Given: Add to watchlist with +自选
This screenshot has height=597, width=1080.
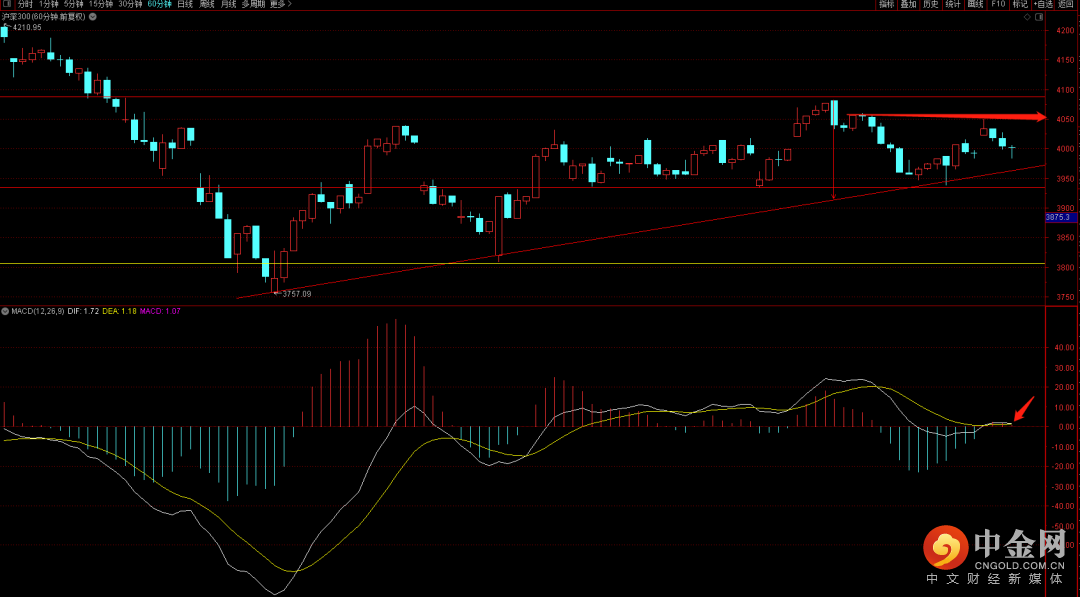Looking at the screenshot, I should click(x=1043, y=4).
